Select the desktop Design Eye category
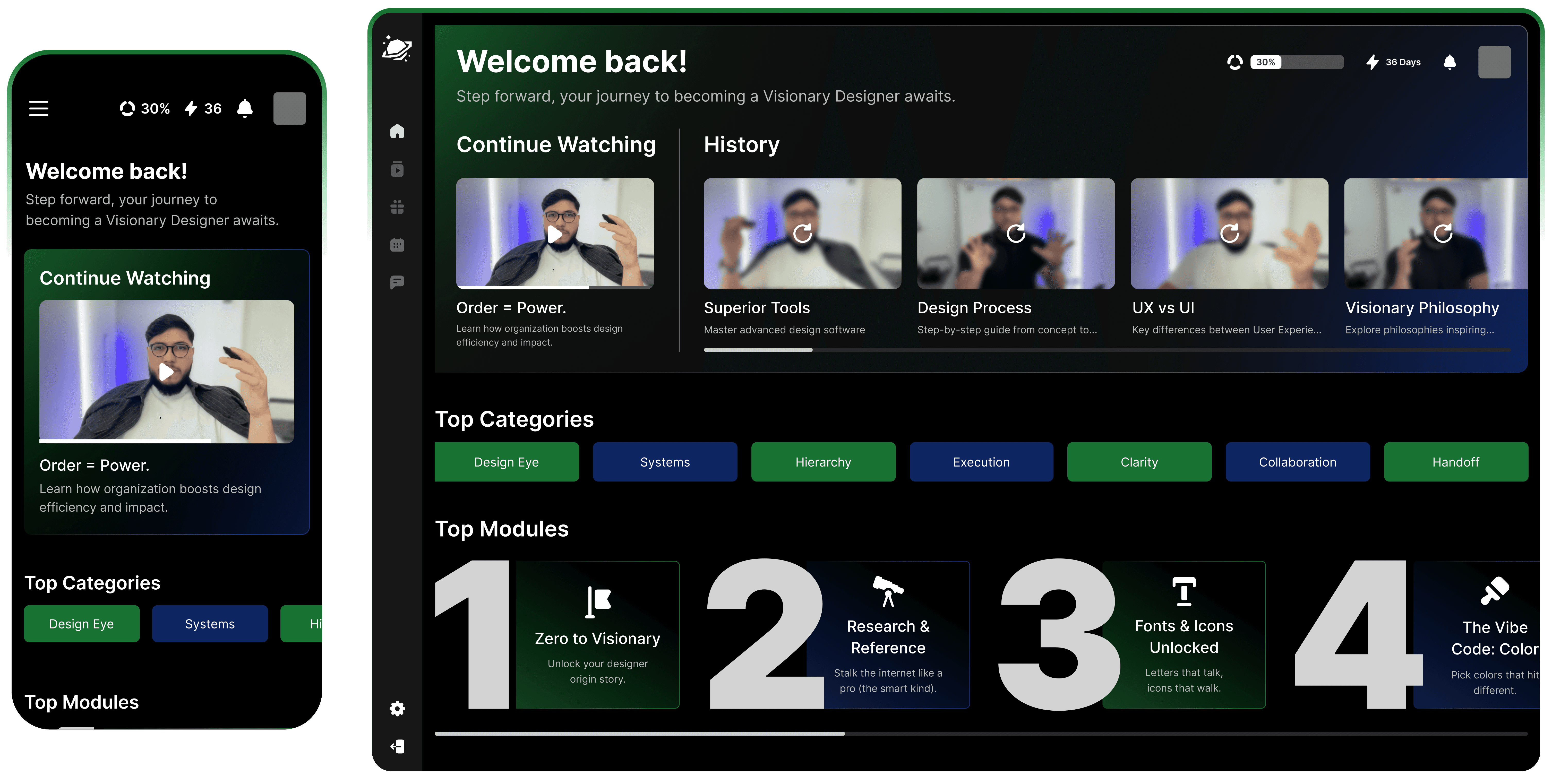The height and width of the screenshot is (784, 1552). click(507, 462)
